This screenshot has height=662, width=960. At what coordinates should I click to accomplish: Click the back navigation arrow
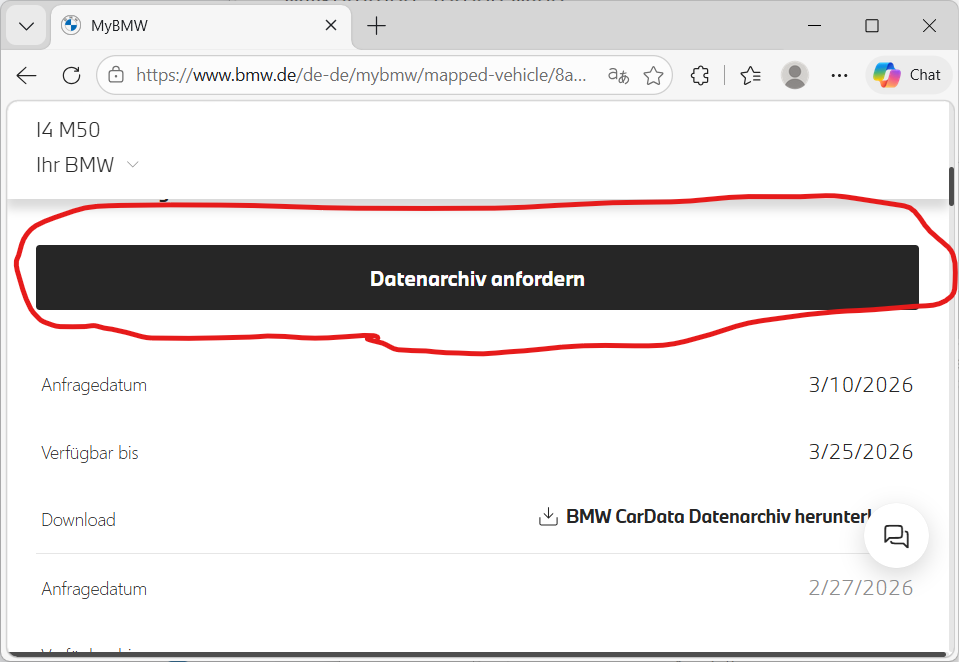[26, 75]
